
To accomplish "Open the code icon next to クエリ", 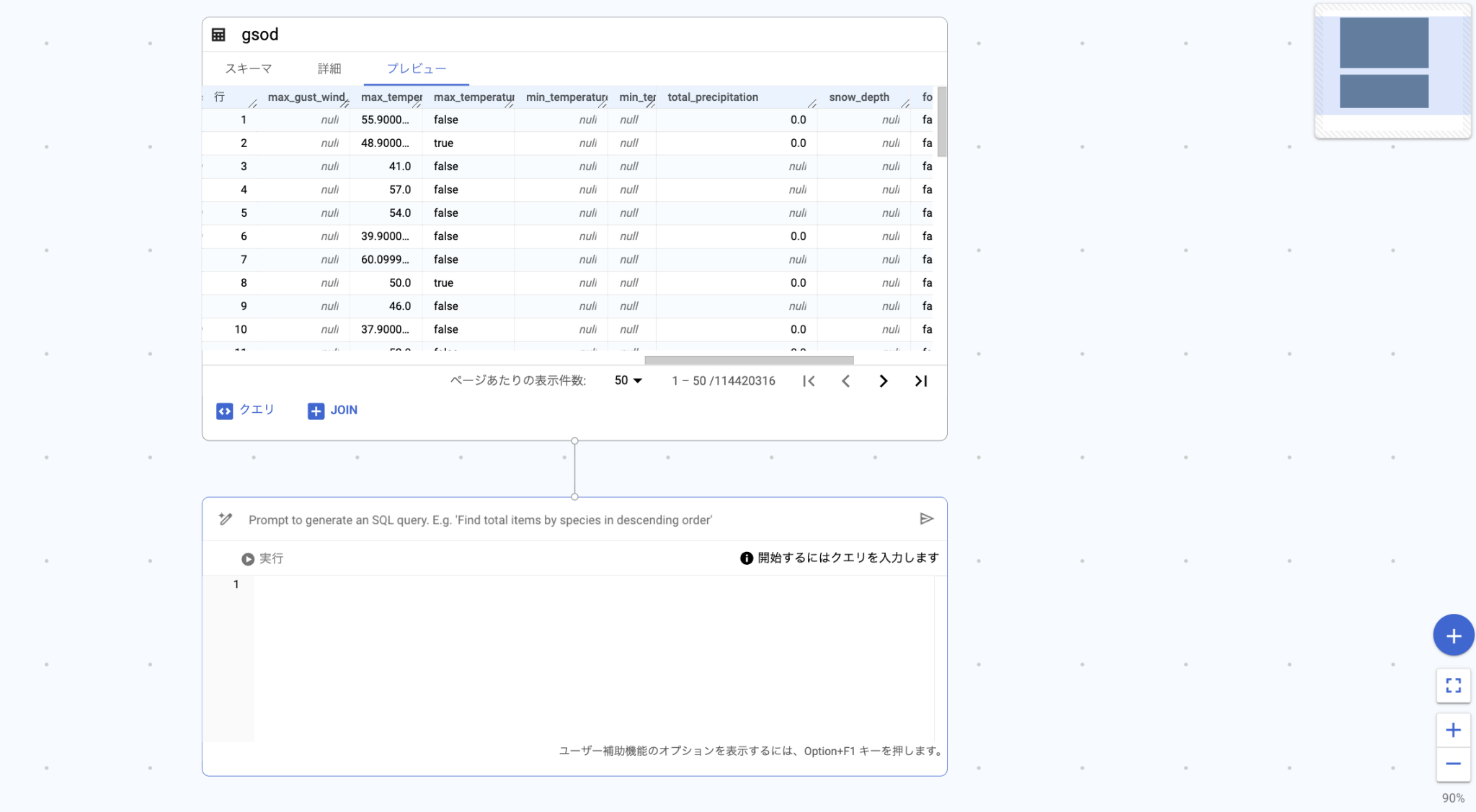I will (225, 410).
